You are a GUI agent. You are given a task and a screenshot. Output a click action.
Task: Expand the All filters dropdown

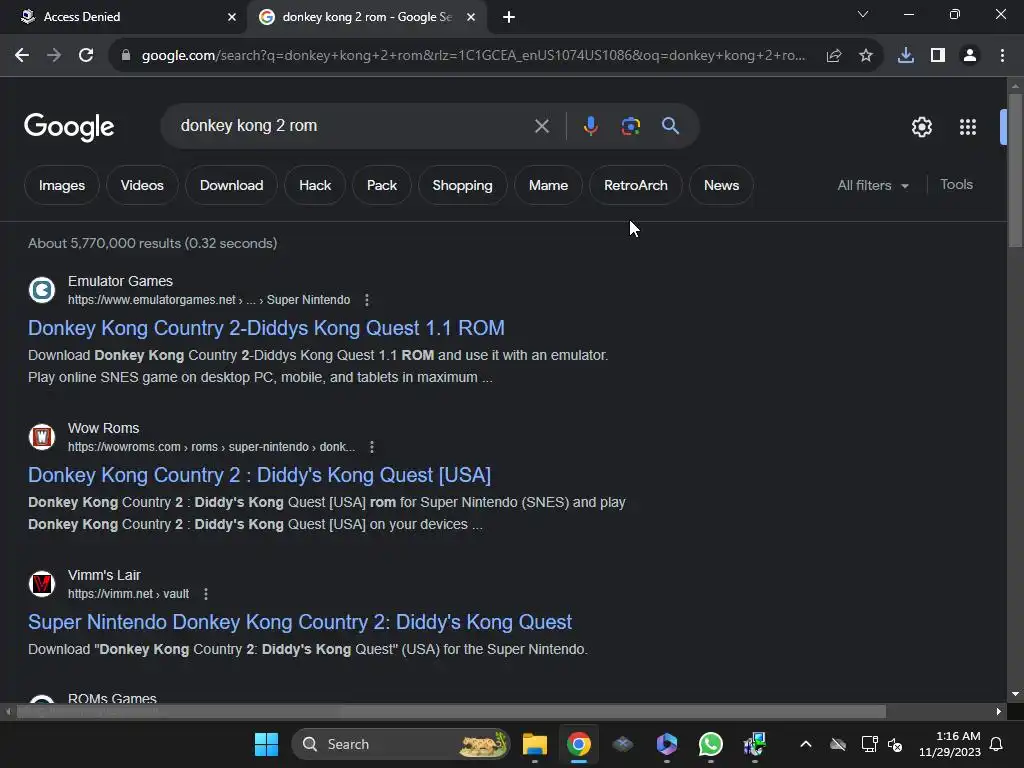(873, 185)
